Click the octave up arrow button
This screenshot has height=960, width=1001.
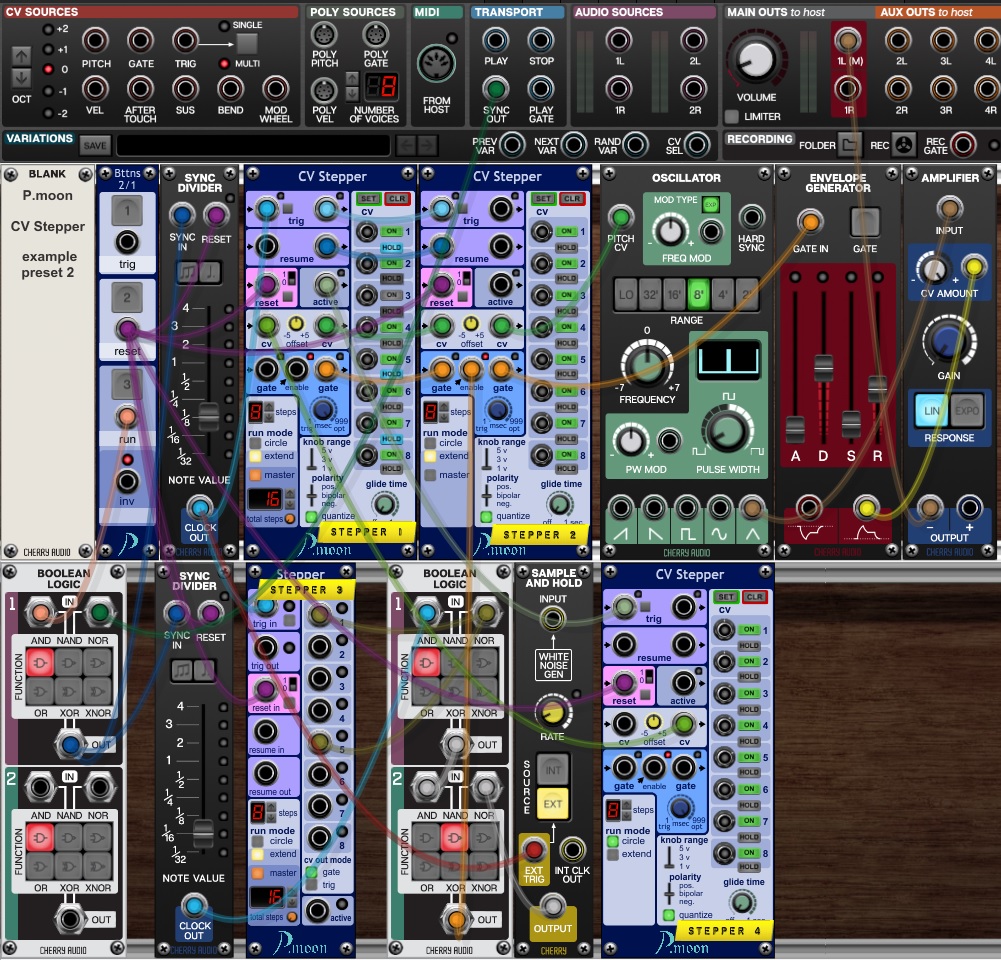21,57
